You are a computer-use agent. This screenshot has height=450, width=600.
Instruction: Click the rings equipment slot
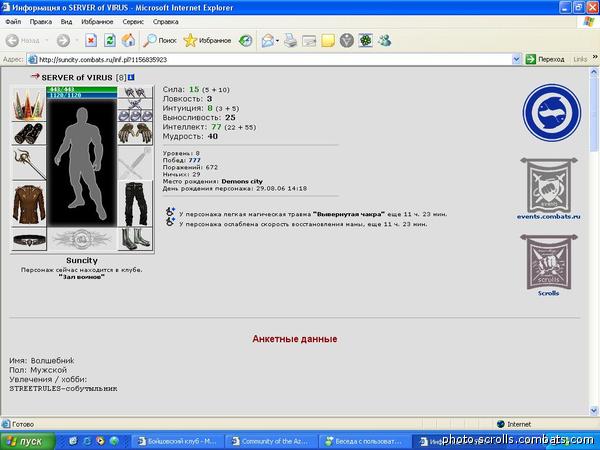pyautogui.click(x=135, y=116)
